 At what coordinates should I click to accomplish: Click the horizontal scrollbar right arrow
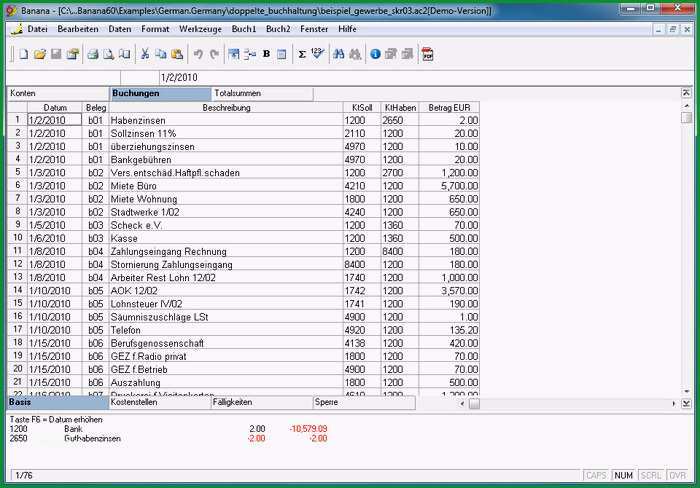coord(674,404)
